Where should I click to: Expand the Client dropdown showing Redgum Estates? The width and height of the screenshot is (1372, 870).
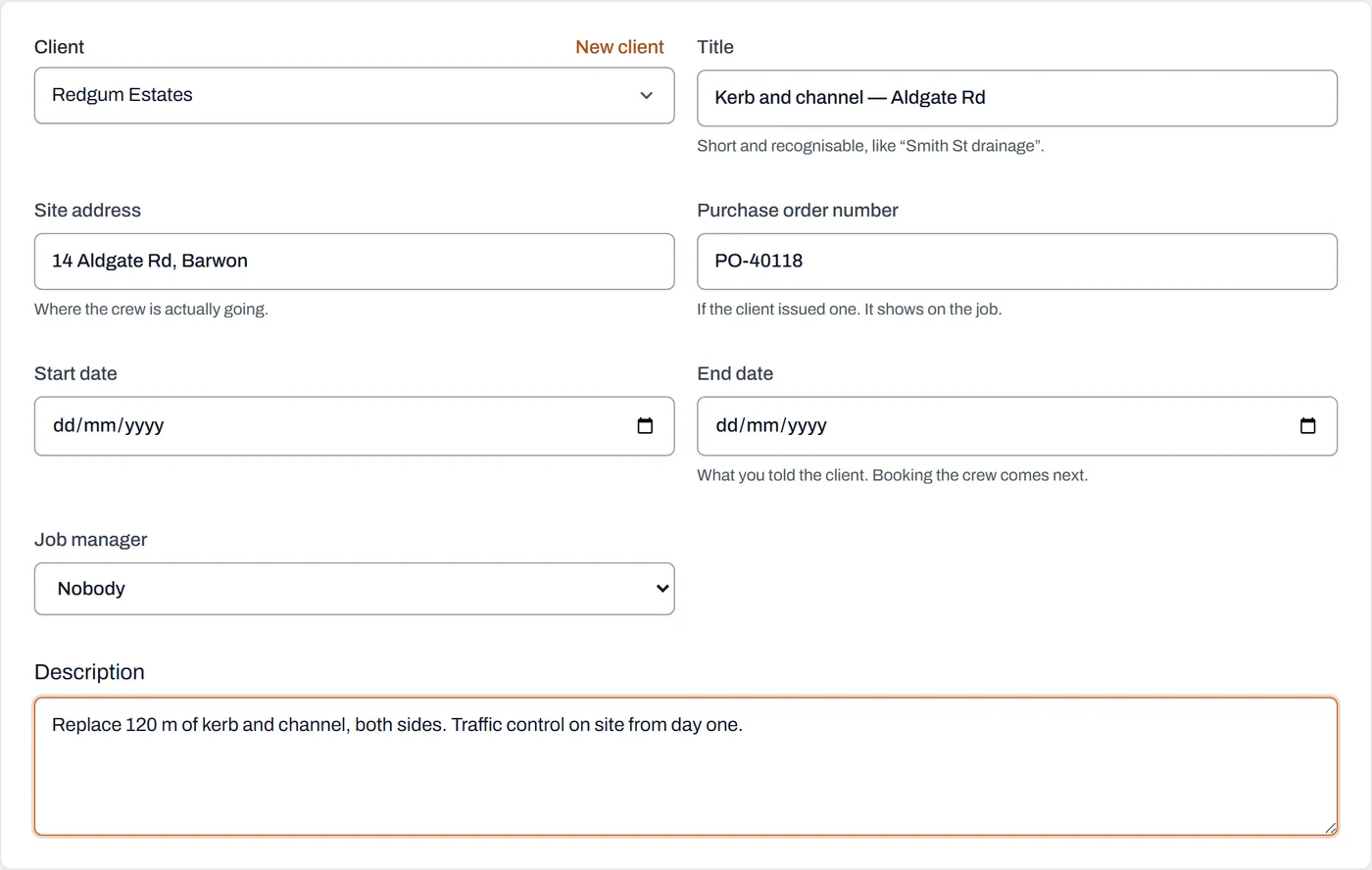(x=354, y=95)
